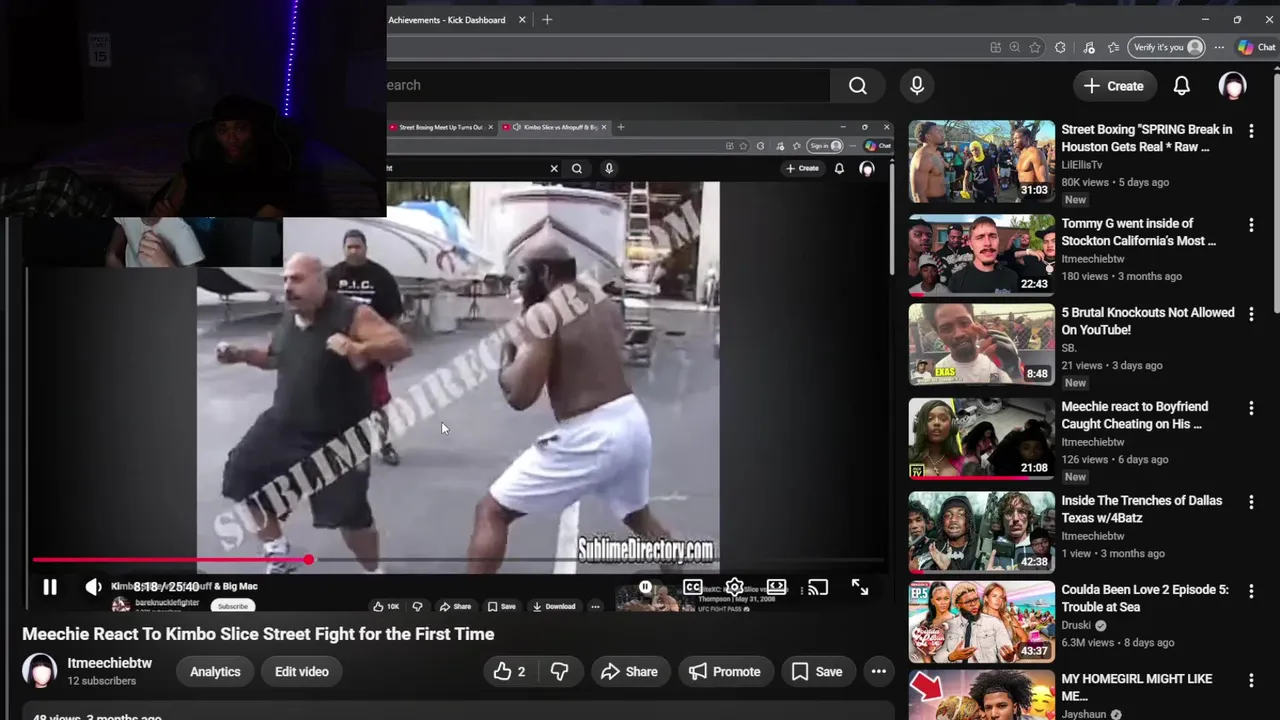The height and width of the screenshot is (720, 1280).
Task: Like the Meechie React video
Action: [510, 672]
